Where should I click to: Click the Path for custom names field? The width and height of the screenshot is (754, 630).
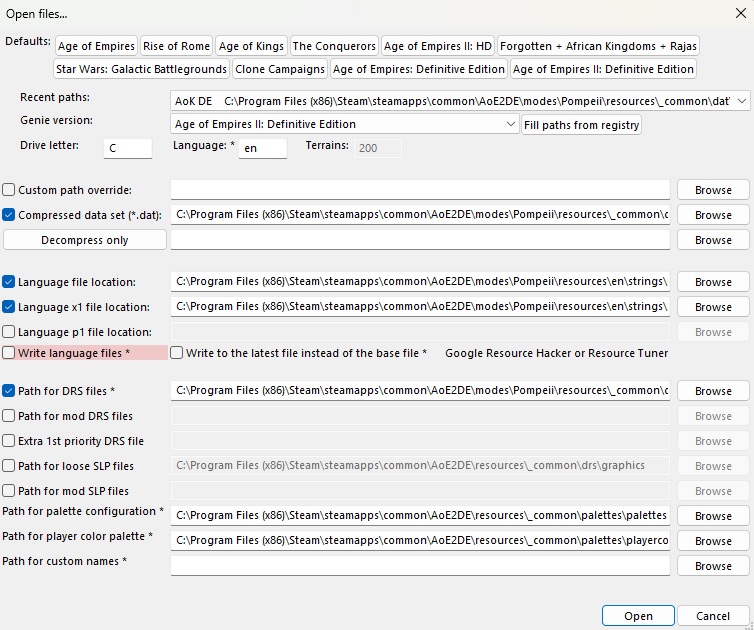pos(420,566)
